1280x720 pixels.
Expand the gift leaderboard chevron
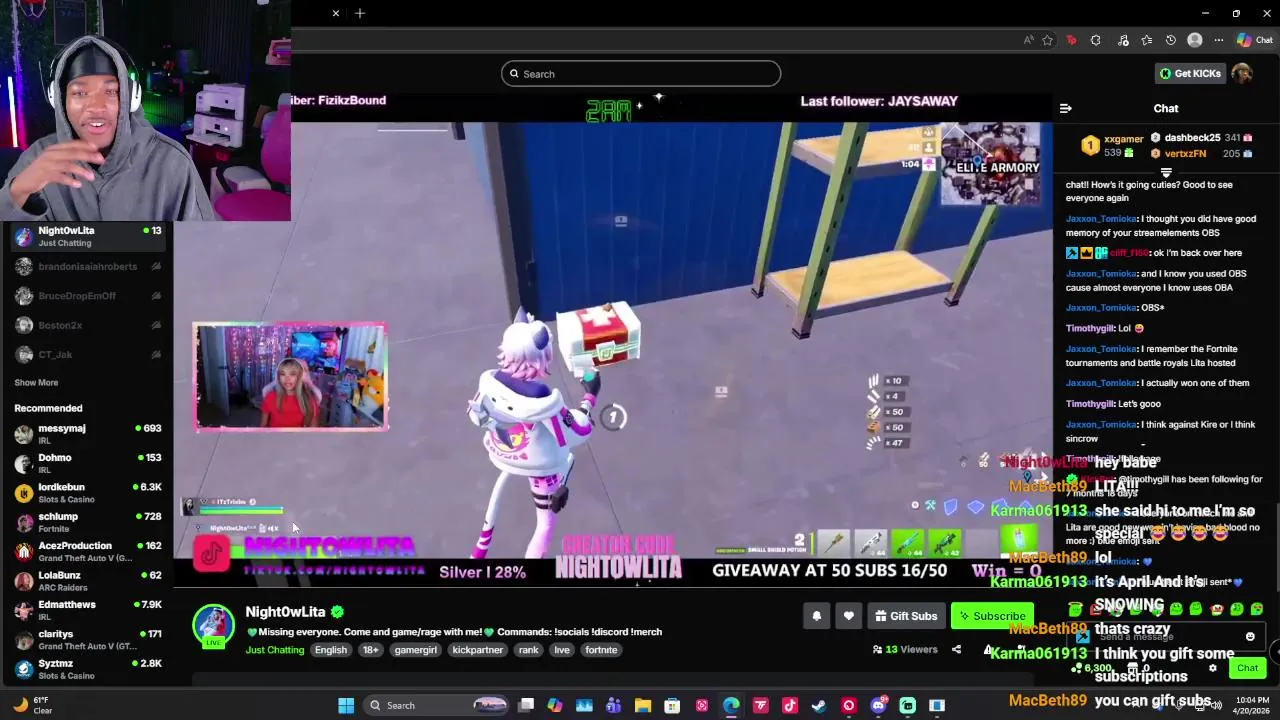tap(1166, 172)
